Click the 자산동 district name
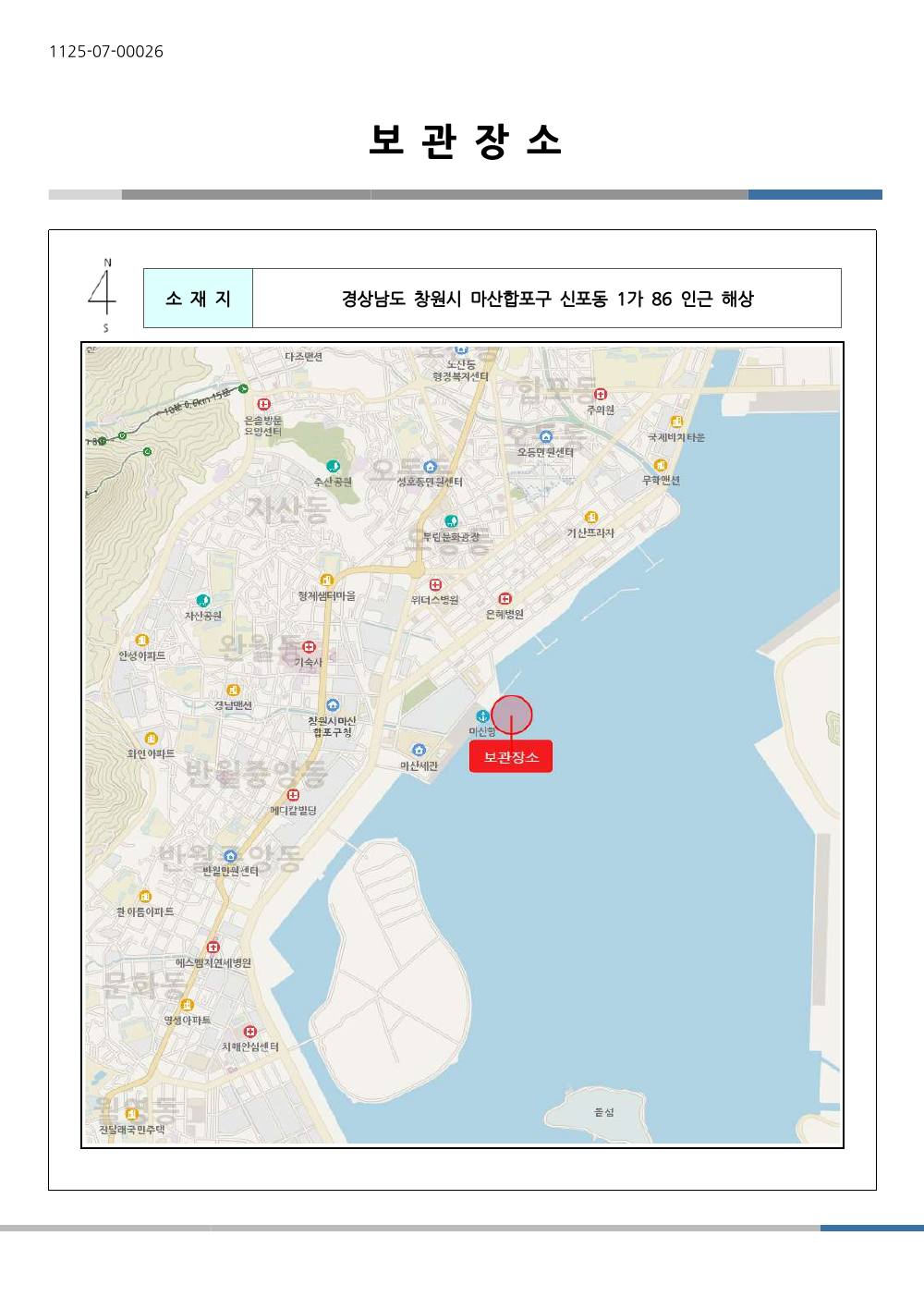Image resolution: width=924 pixels, height=1309 pixels. (x=287, y=508)
